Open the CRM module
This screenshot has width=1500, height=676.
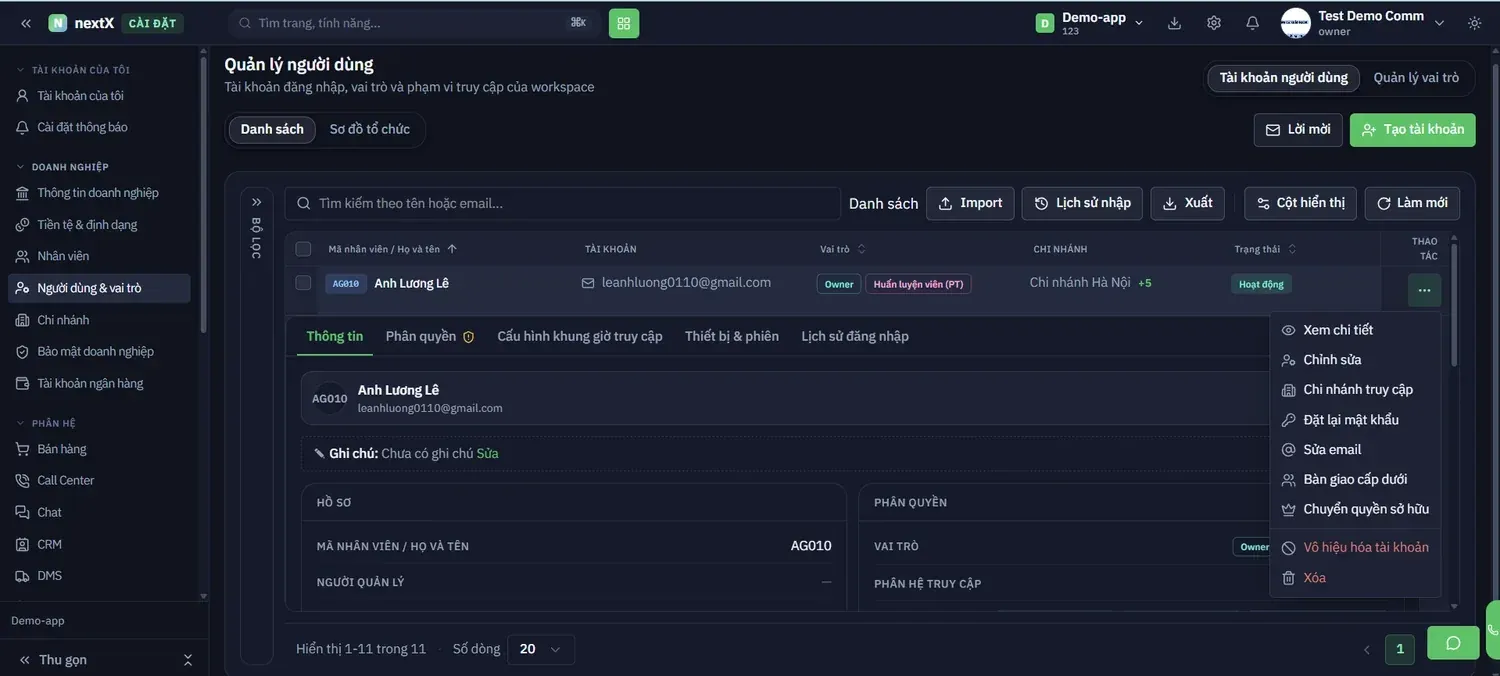coord(100,545)
